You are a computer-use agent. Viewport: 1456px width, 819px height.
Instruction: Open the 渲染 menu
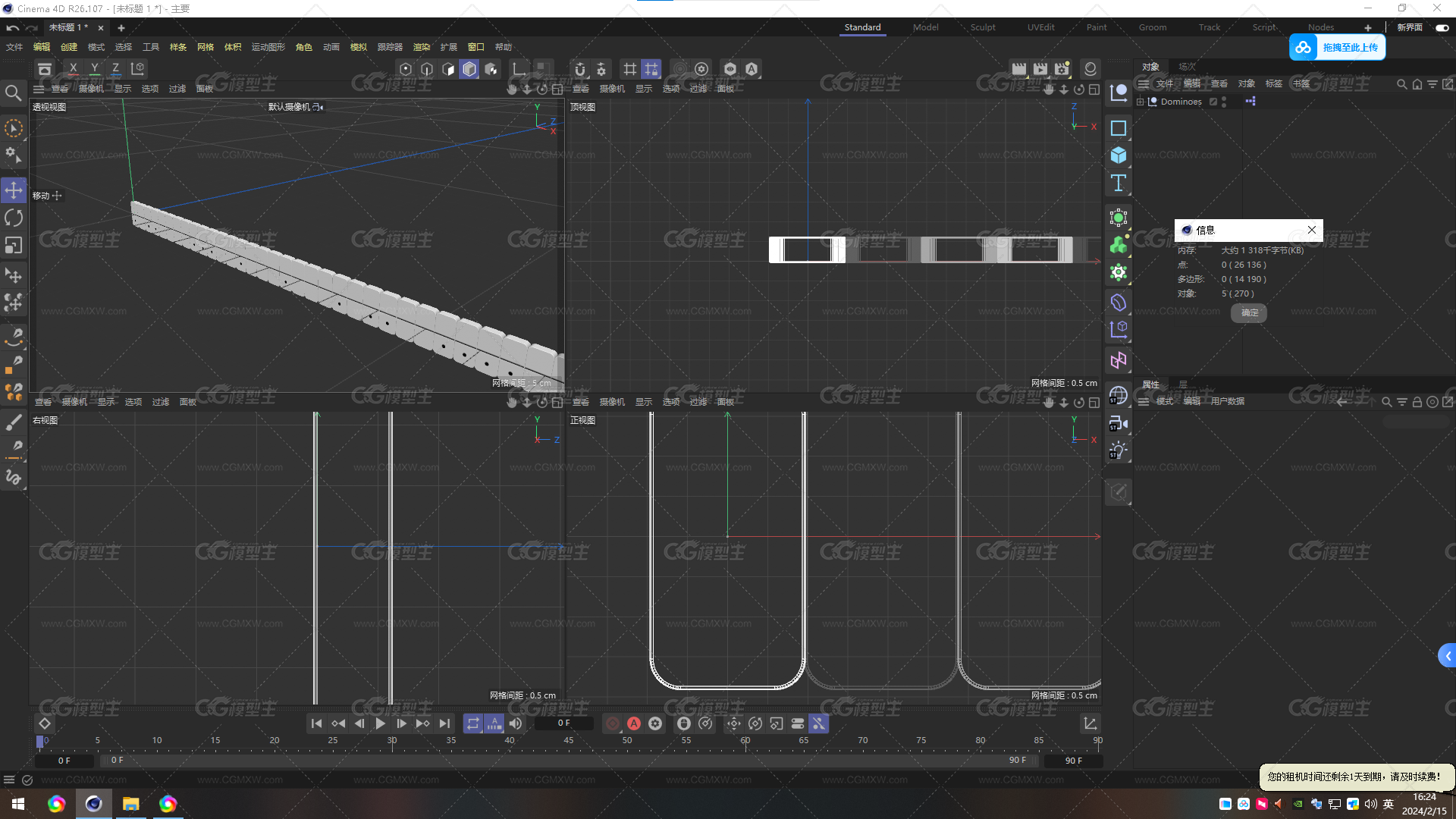(x=421, y=47)
